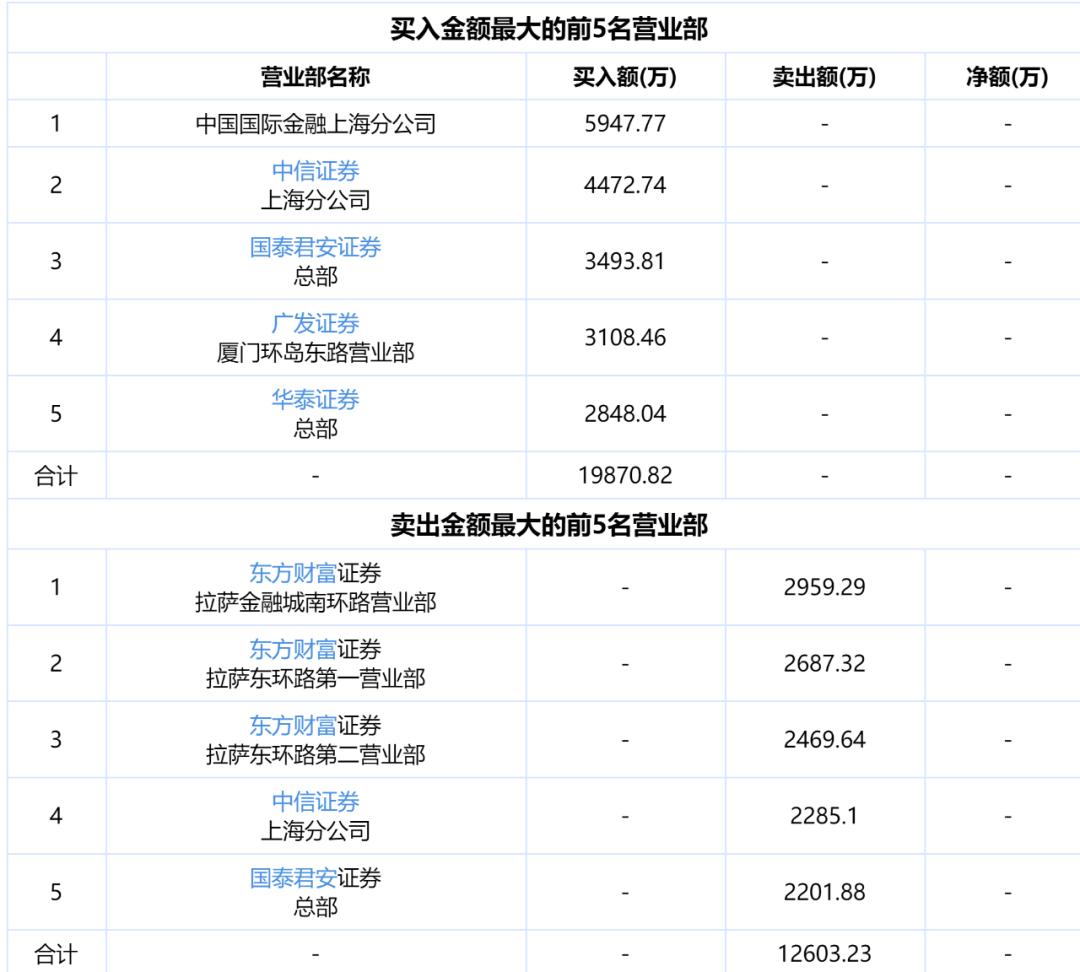This screenshot has height=972, width=1080.
Task: Select the sell amount 2285.1
Action: coord(824,816)
